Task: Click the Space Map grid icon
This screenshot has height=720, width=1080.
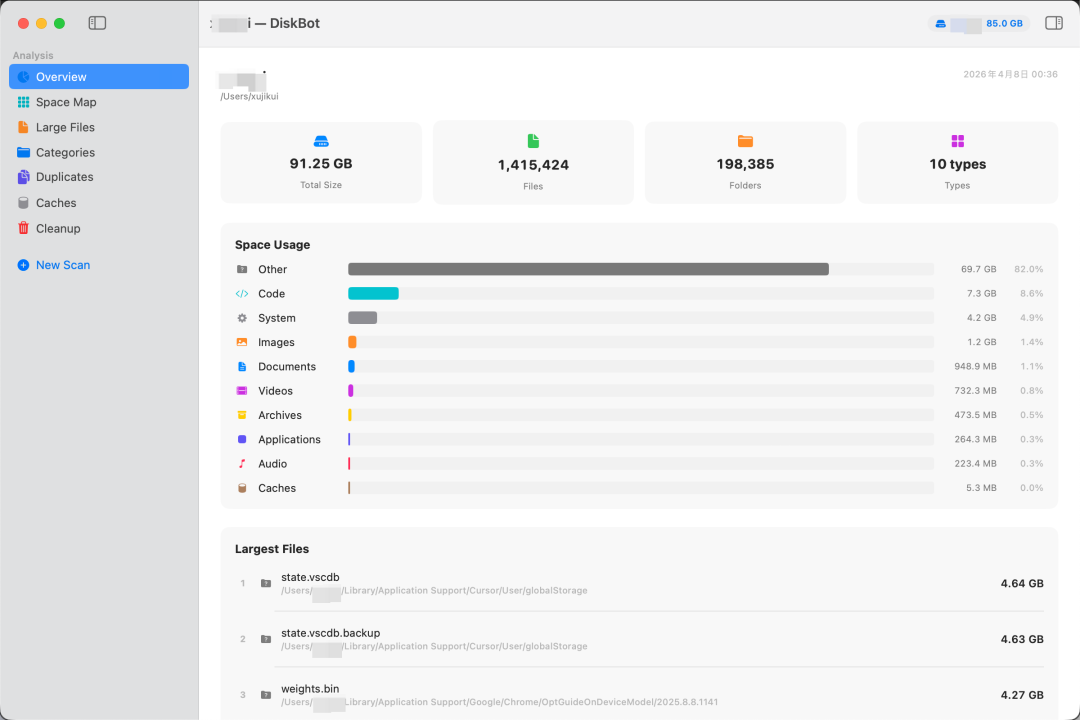Action: (x=23, y=102)
